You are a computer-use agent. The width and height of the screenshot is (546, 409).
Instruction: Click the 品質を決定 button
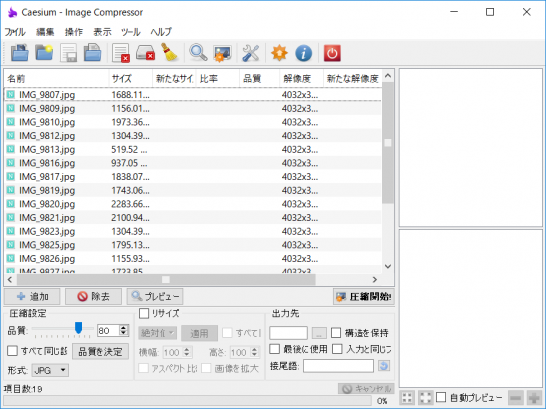100,352
